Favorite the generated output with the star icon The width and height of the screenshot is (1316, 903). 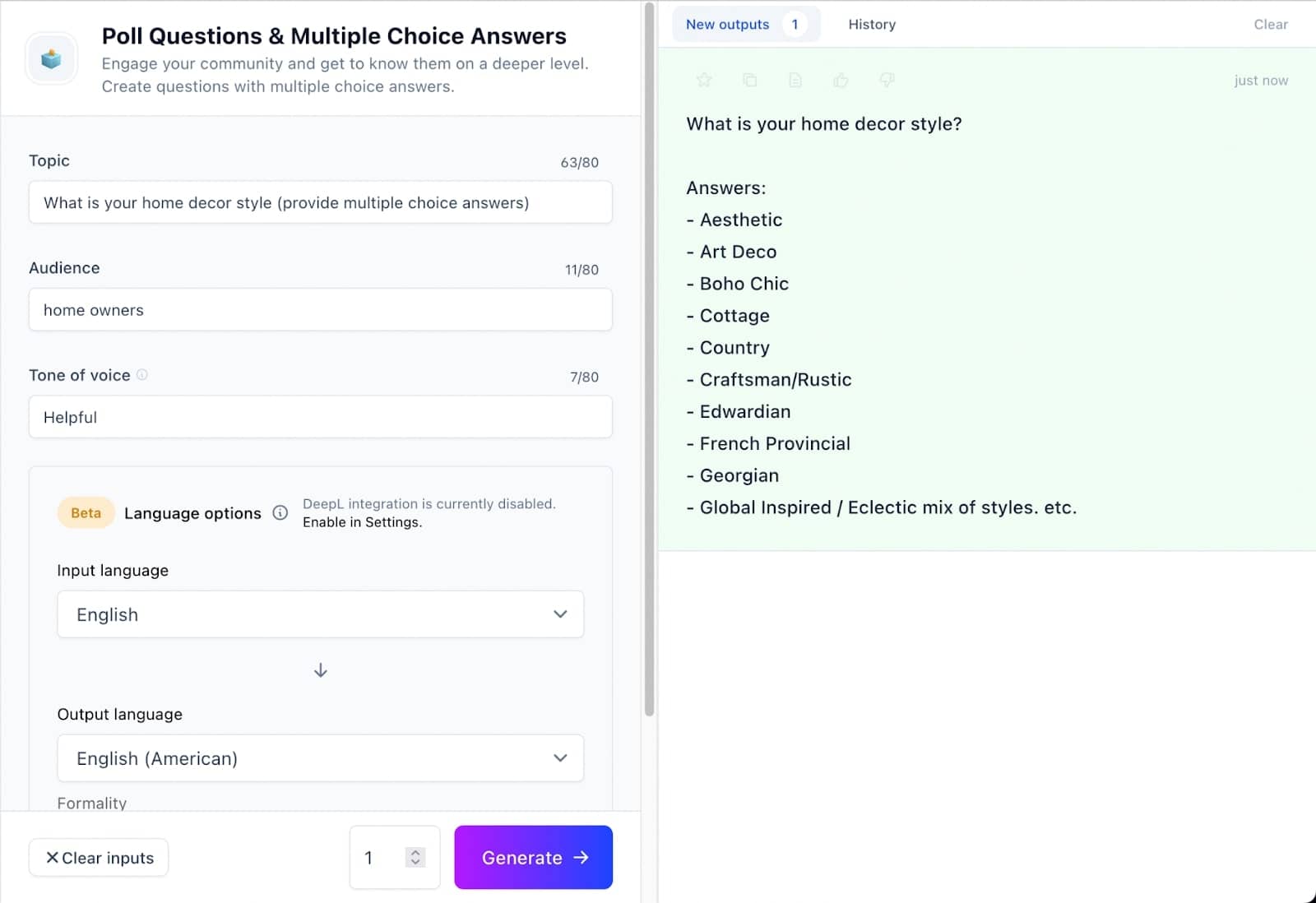coord(704,80)
